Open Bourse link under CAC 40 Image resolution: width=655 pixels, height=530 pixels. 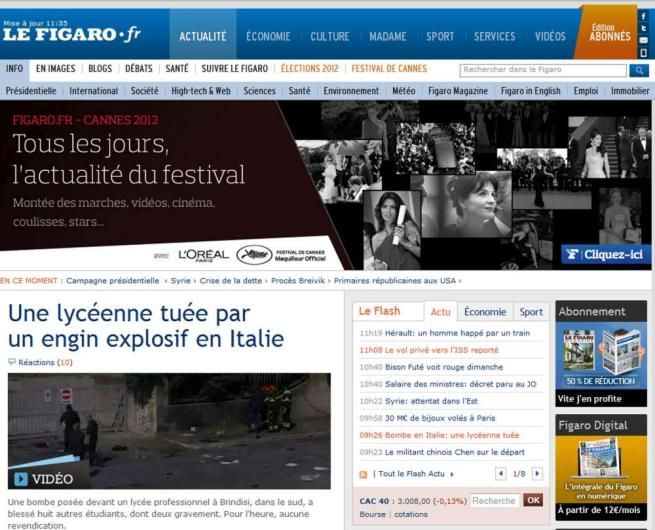[x=373, y=514]
